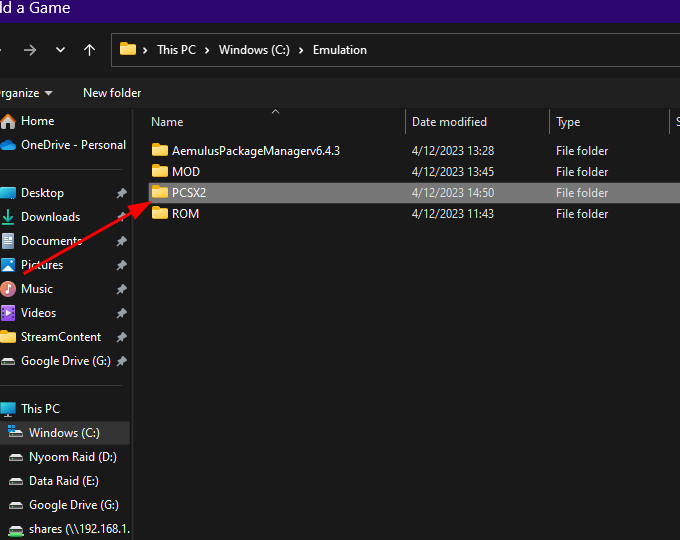Screen dimensions: 680x540
Task: Click the pin icon beside Videos
Action: pyautogui.click(x=121, y=313)
